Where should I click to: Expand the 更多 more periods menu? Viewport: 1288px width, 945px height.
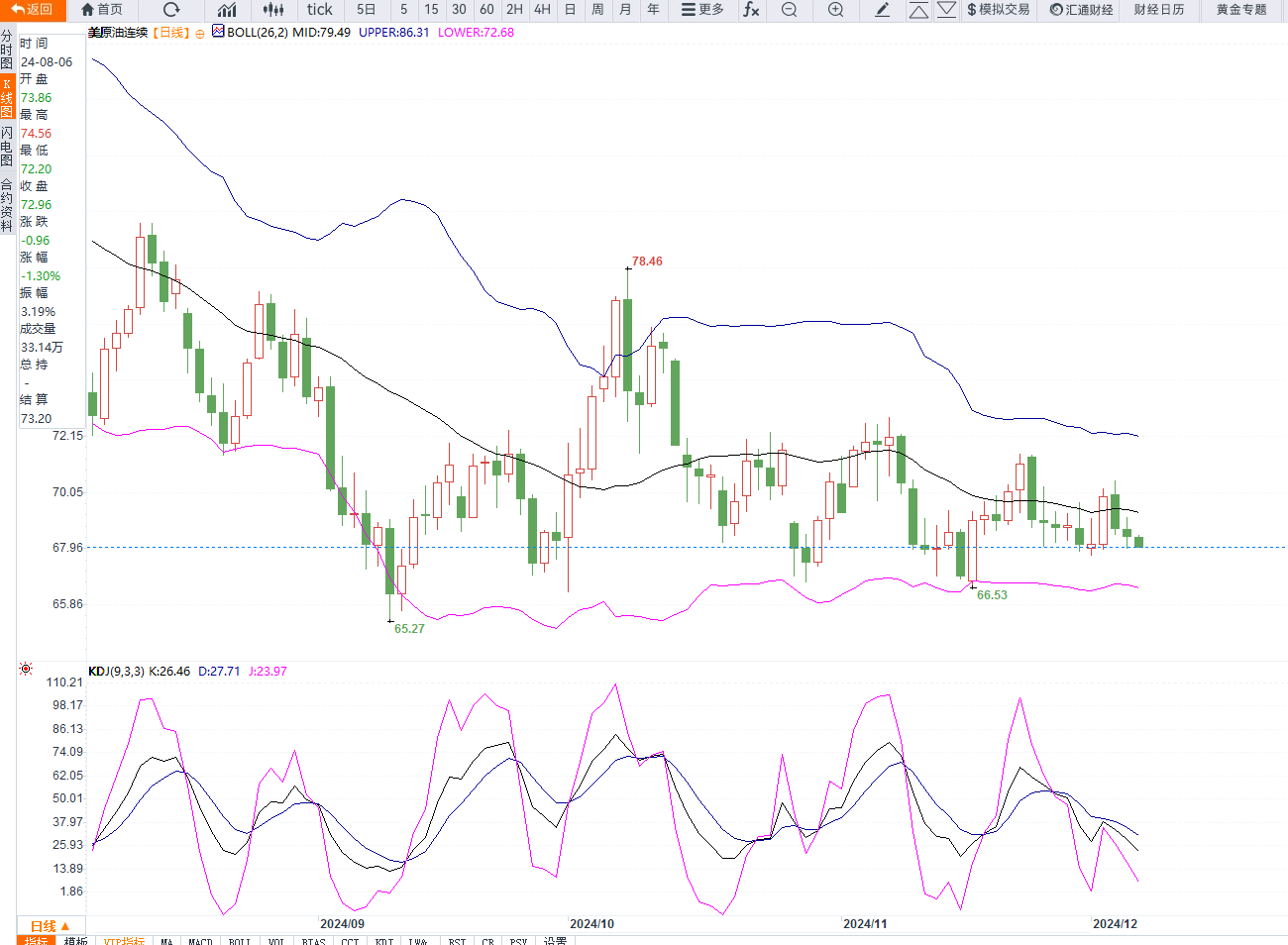(702, 10)
